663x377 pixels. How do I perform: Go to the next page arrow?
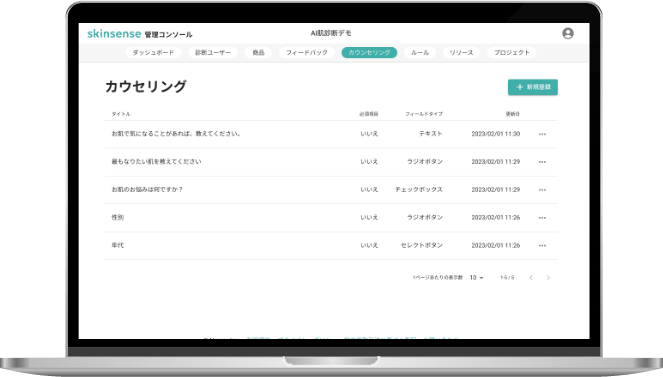click(548, 278)
